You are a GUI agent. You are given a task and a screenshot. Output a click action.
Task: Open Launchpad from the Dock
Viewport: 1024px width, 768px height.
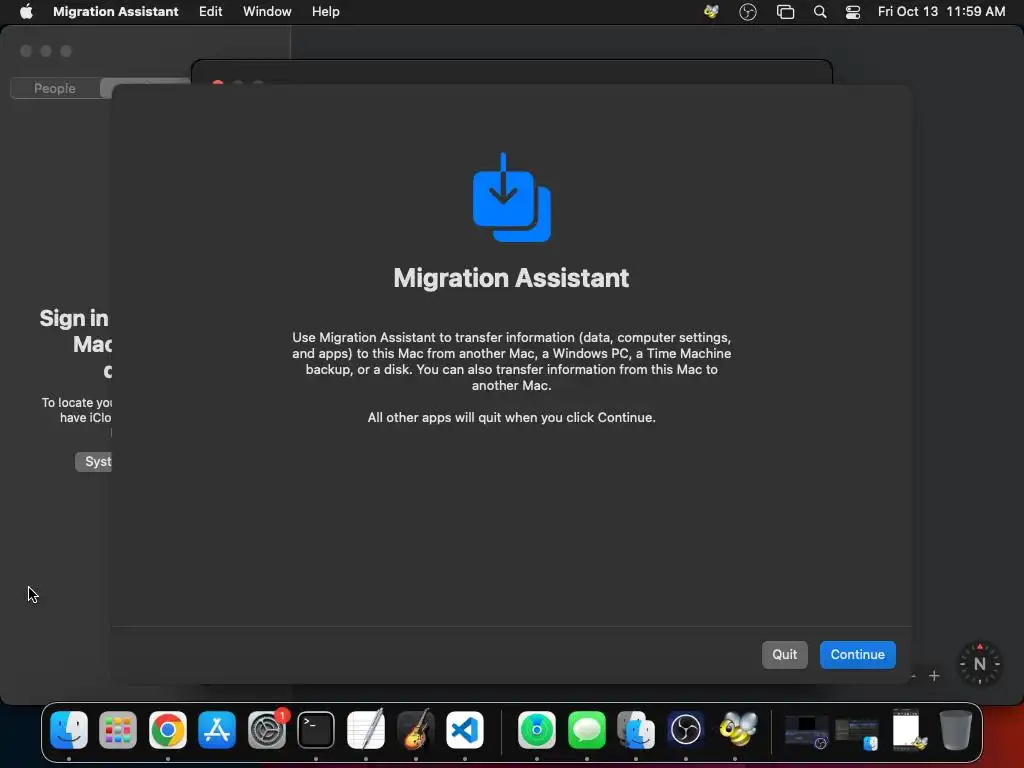pos(118,729)
